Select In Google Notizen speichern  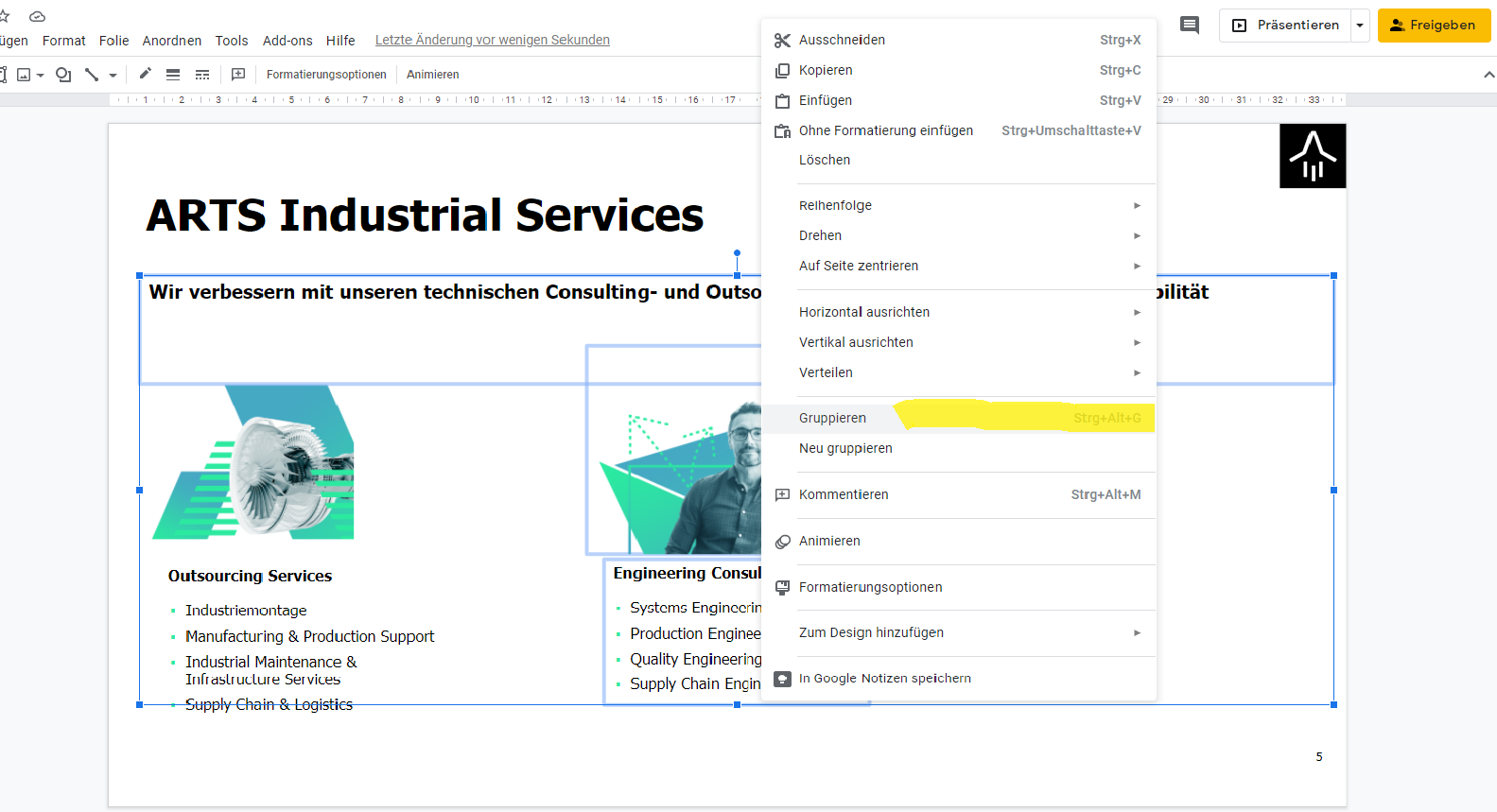tap(959, 679)
